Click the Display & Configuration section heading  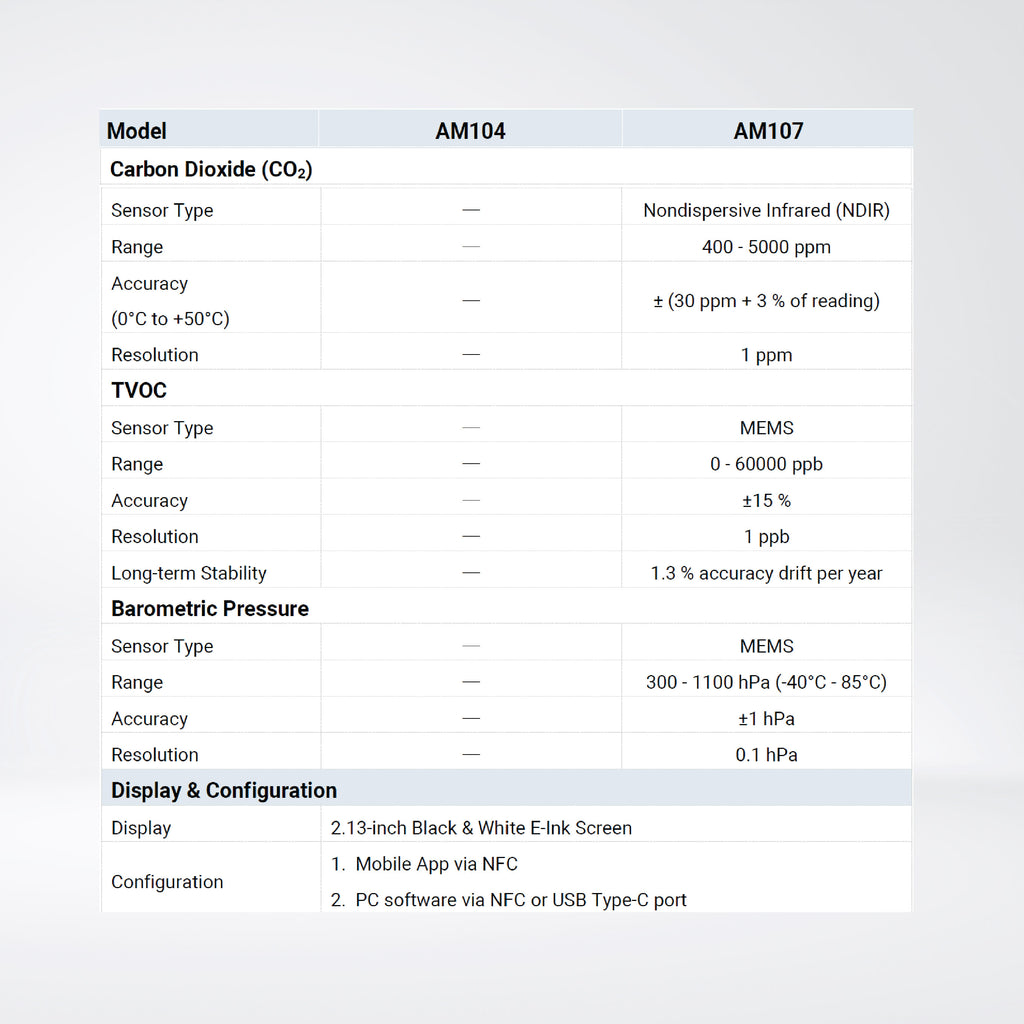[224, 791]
